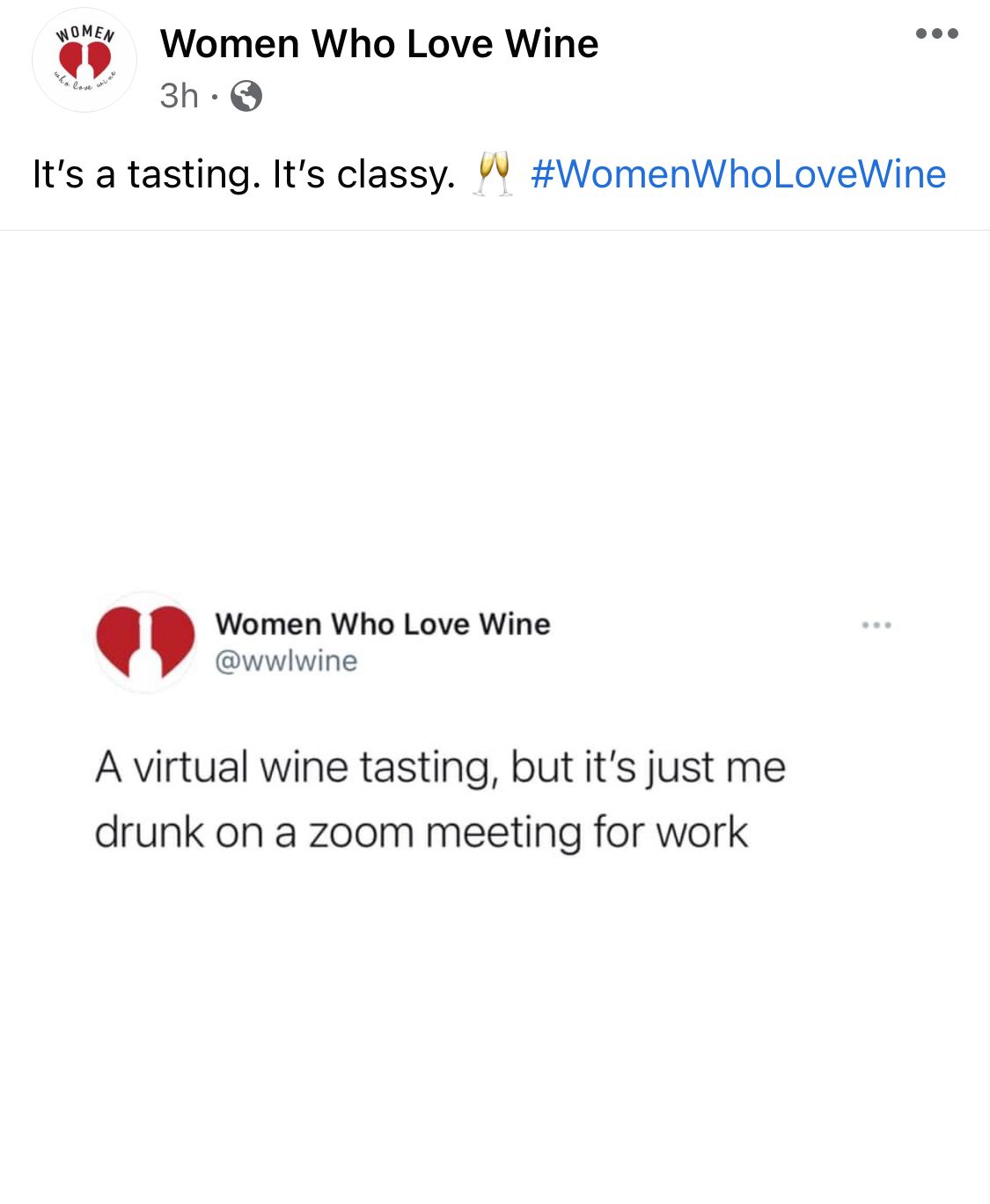Tap blank area below the tweet text

(x=495, y=1030)
